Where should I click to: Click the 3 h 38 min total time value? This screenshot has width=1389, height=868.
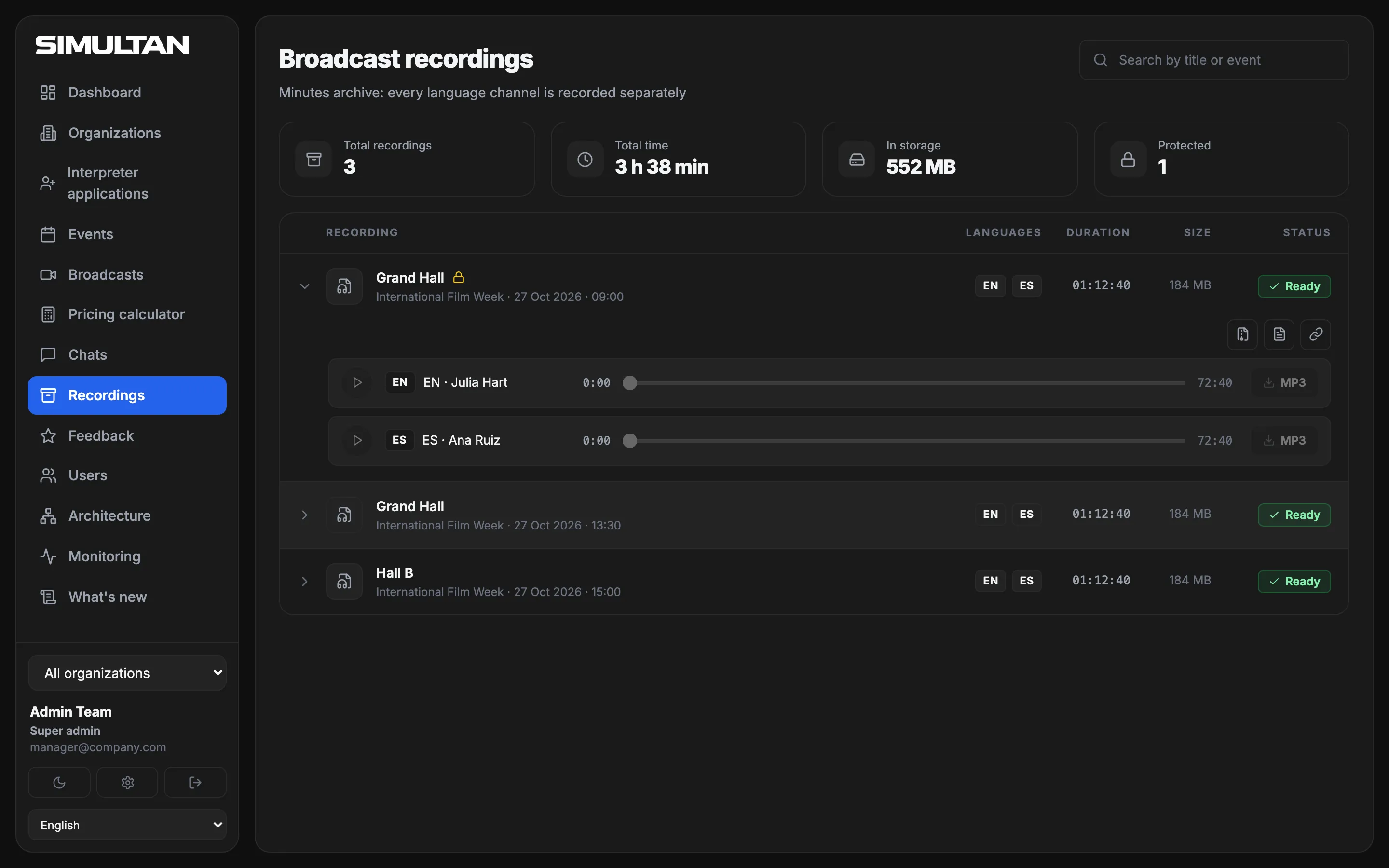[662, 166]
